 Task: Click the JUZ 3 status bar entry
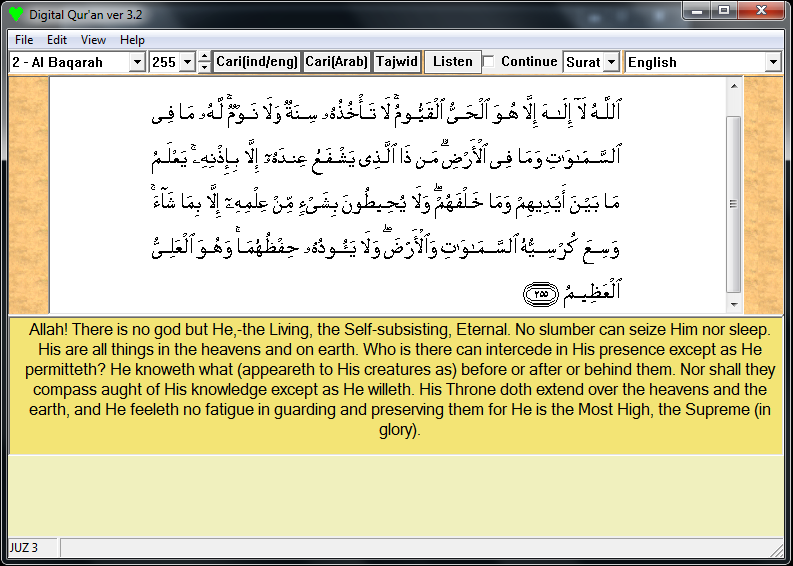pos(24,548)
